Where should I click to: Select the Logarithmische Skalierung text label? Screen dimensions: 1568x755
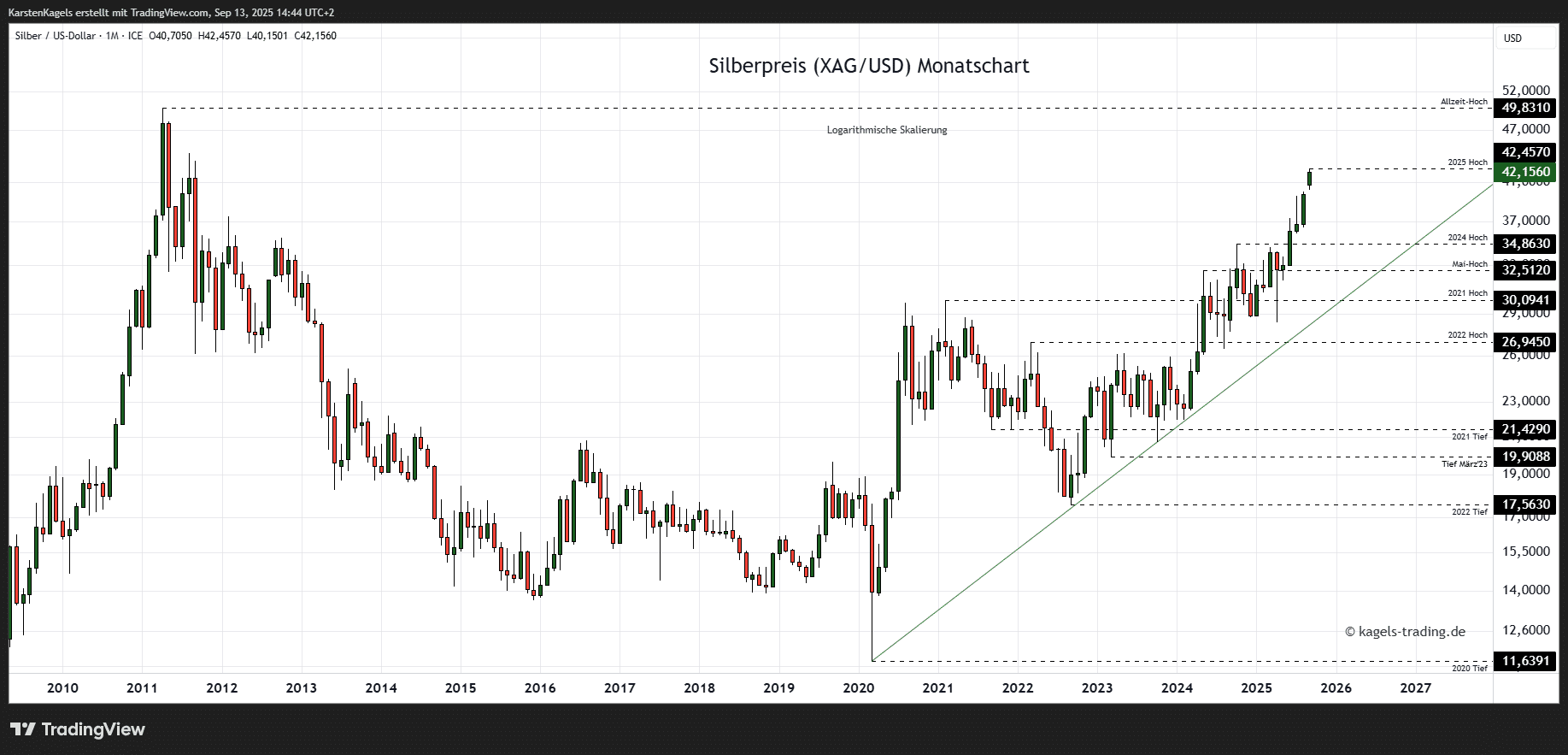(x=886, y=130)
